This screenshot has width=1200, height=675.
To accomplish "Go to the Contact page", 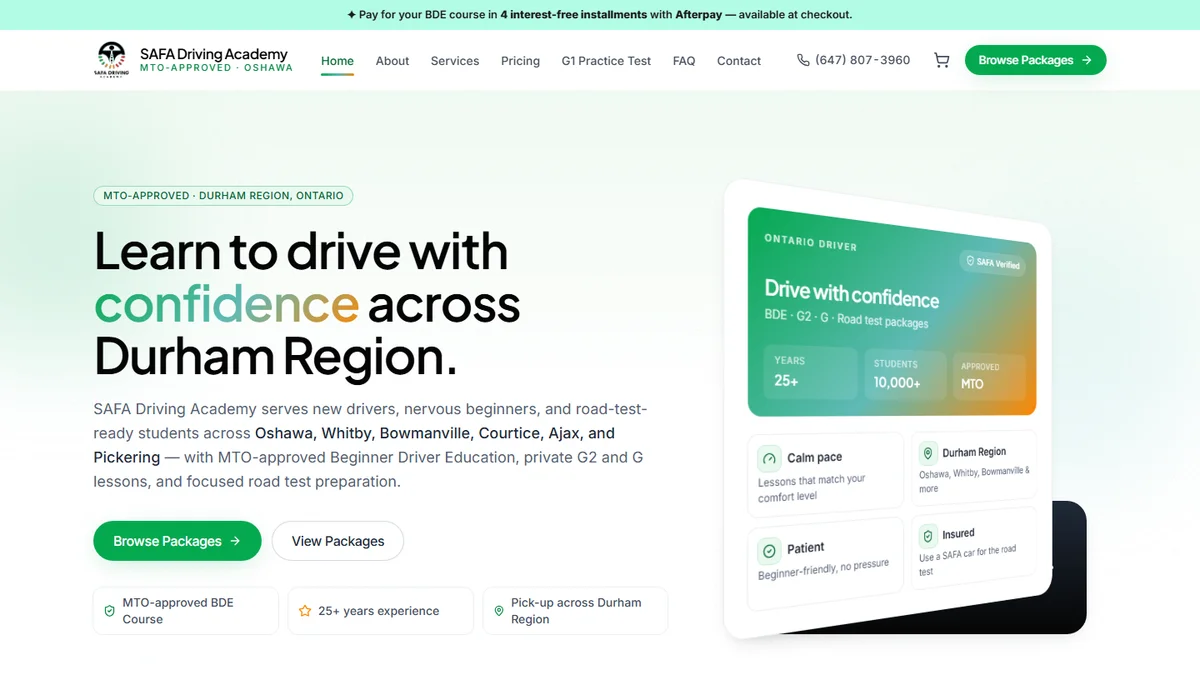I will pyautogui.click(x=739, y=61).
